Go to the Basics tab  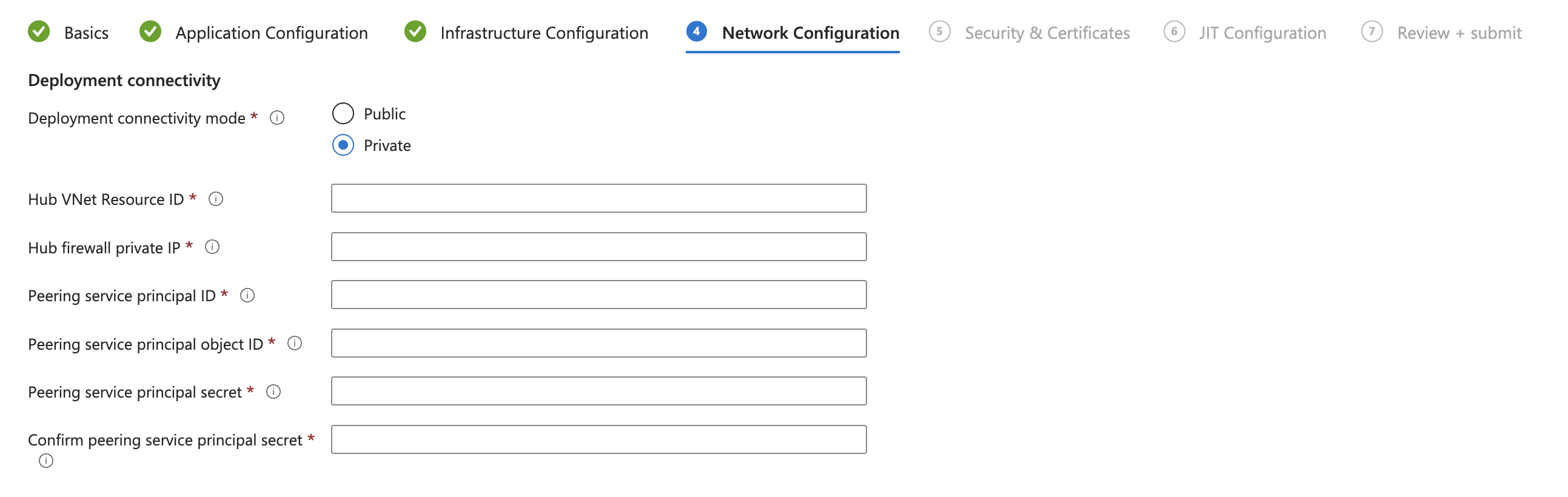[86, 33]
